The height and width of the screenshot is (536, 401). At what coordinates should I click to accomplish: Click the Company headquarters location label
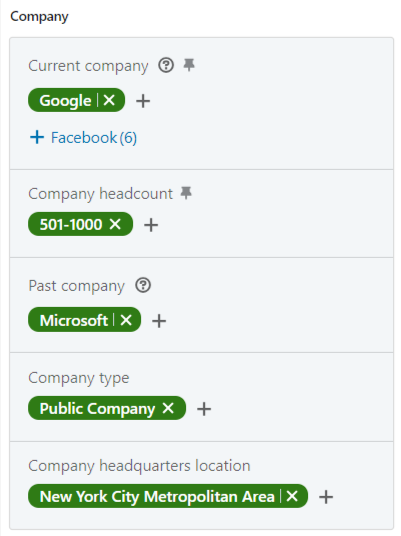click(139, 466)
